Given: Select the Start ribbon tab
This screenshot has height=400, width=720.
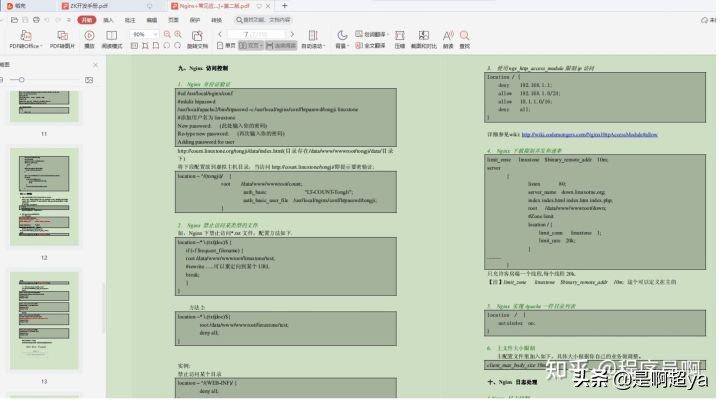Looking at the screenshot, I should pos(87,20).
